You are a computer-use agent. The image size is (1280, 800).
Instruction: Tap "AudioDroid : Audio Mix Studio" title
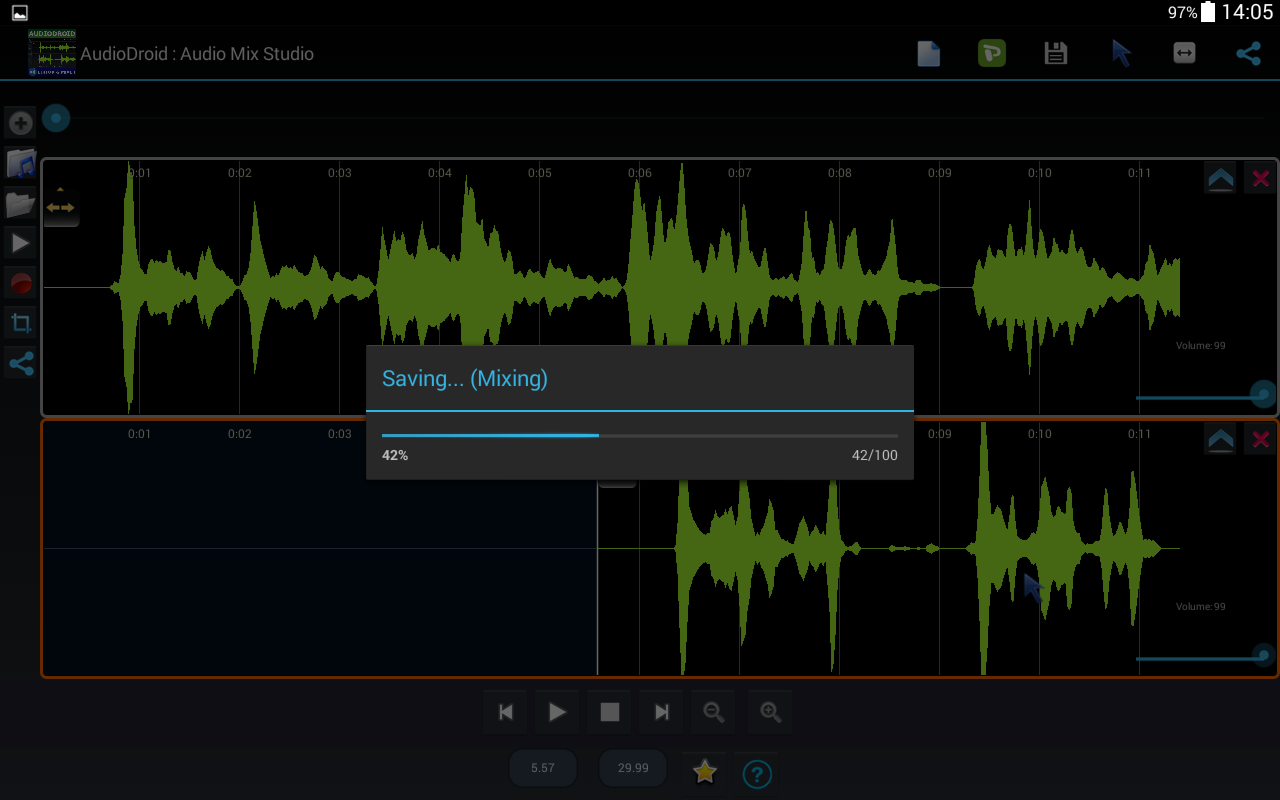point(197,54)
